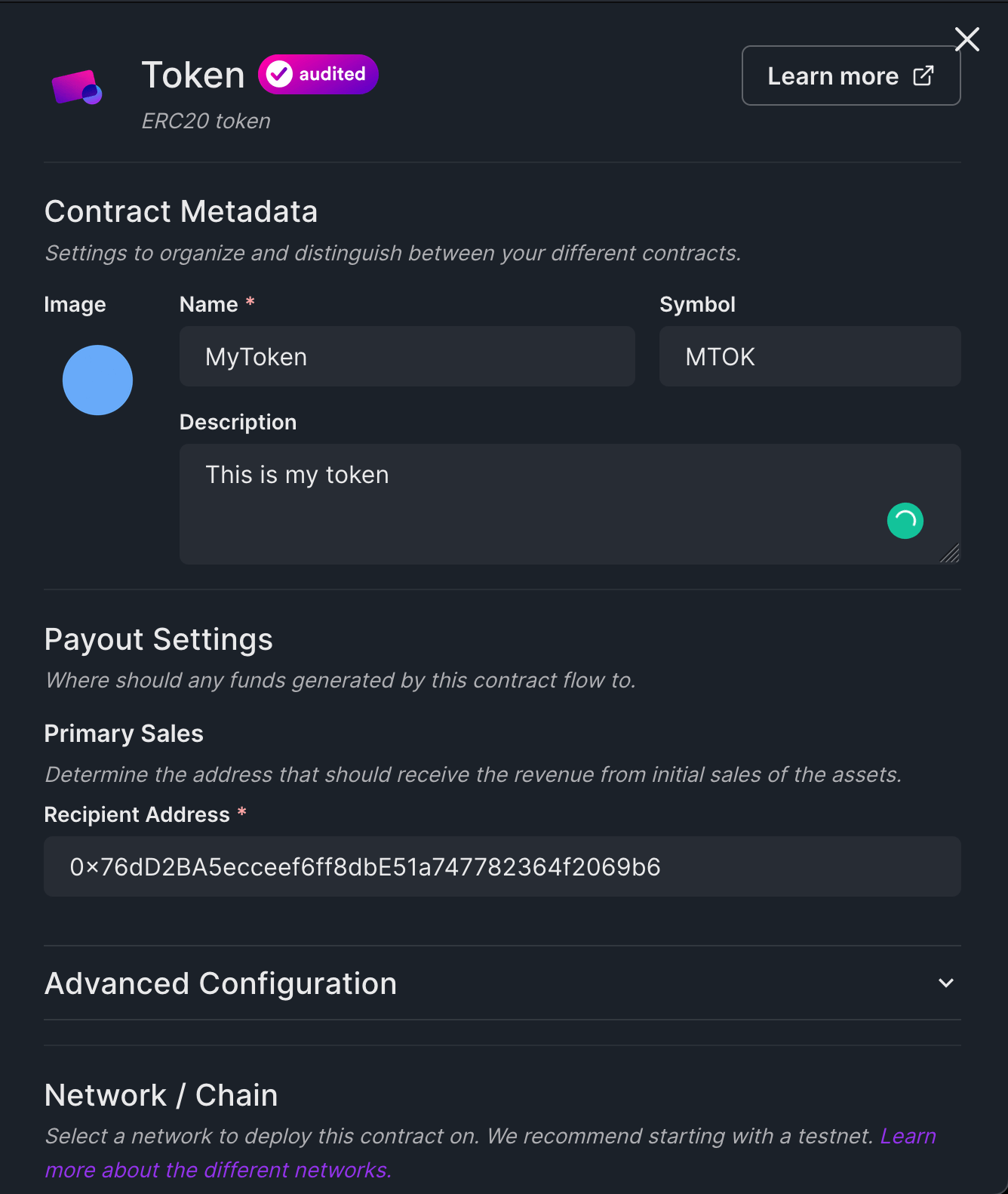Click the MTOK symbol field
Screen dimensions: 1008x1194
[810, 356]
